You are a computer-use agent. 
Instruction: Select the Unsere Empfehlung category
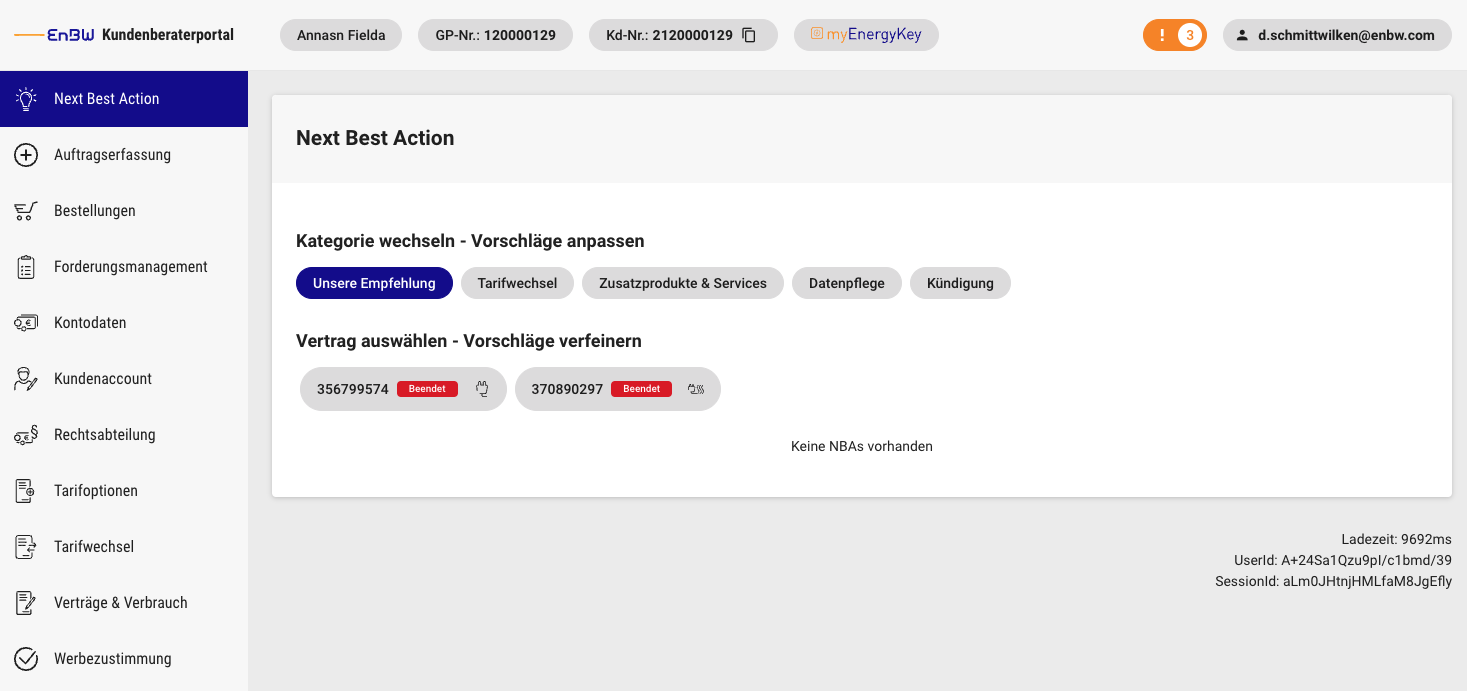point(374,283)
